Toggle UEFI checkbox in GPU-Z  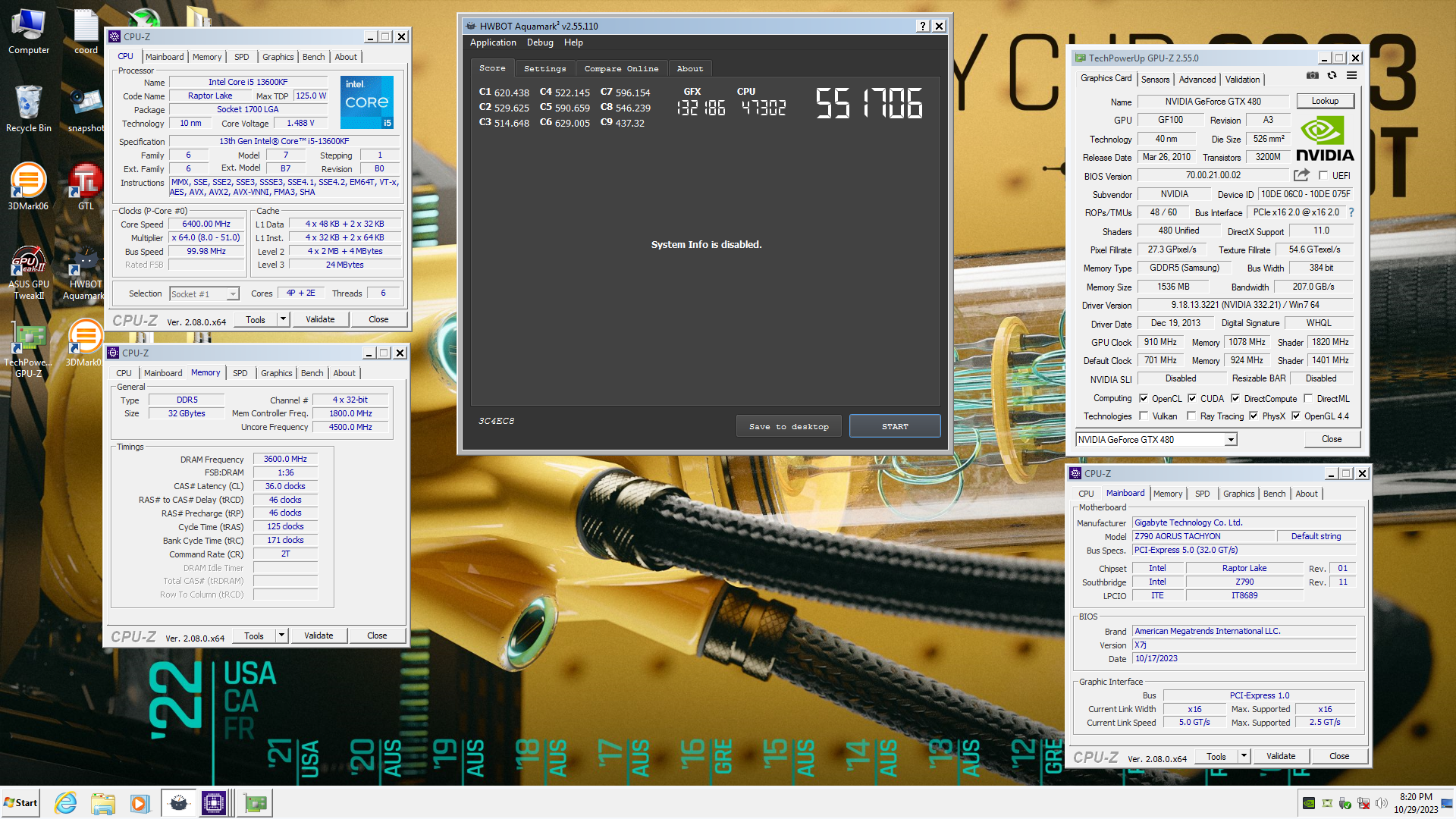tap(1323, 175)
